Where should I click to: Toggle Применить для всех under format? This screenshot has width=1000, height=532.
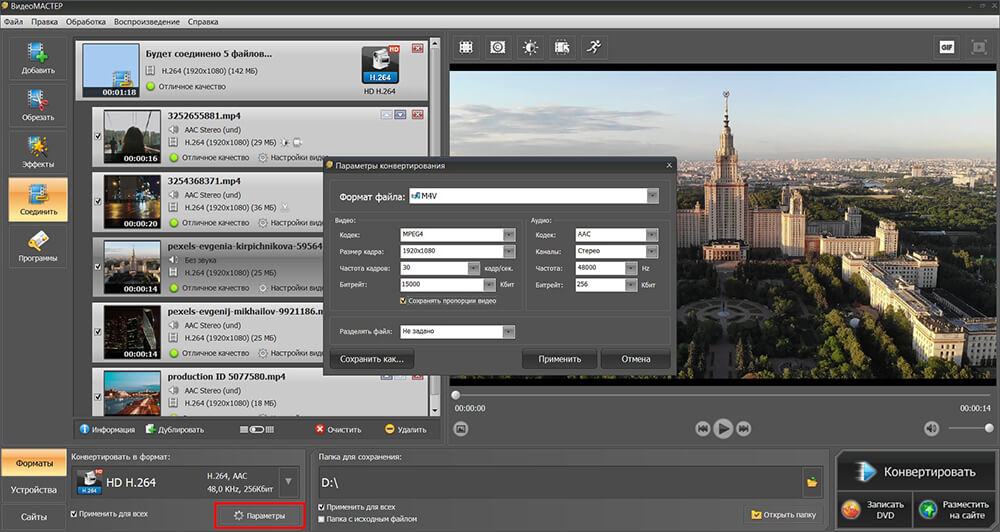click(x=74, y=514)
